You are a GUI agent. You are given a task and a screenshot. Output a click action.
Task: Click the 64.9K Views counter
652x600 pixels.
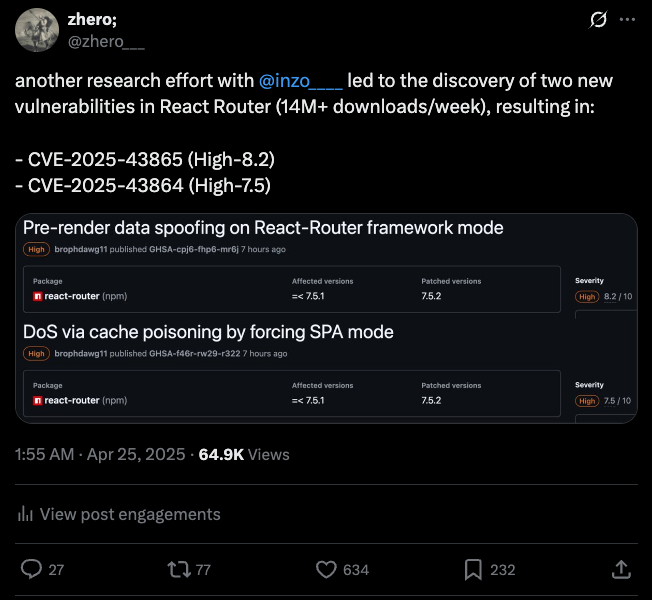(x=244, y=454)
